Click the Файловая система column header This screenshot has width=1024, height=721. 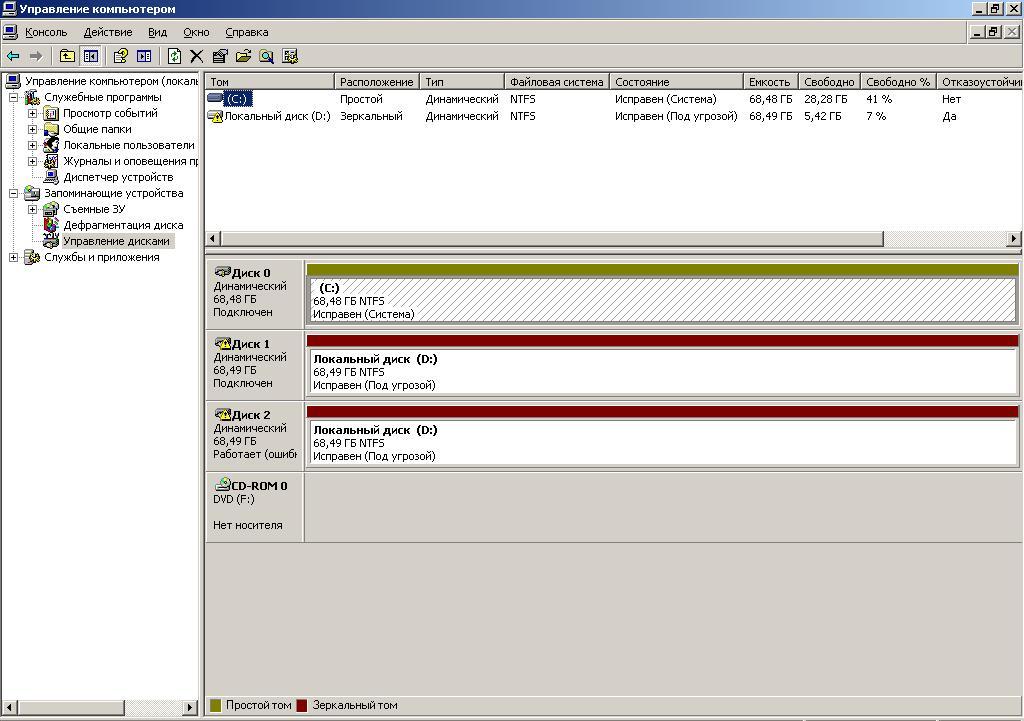(x=556, y=82)
